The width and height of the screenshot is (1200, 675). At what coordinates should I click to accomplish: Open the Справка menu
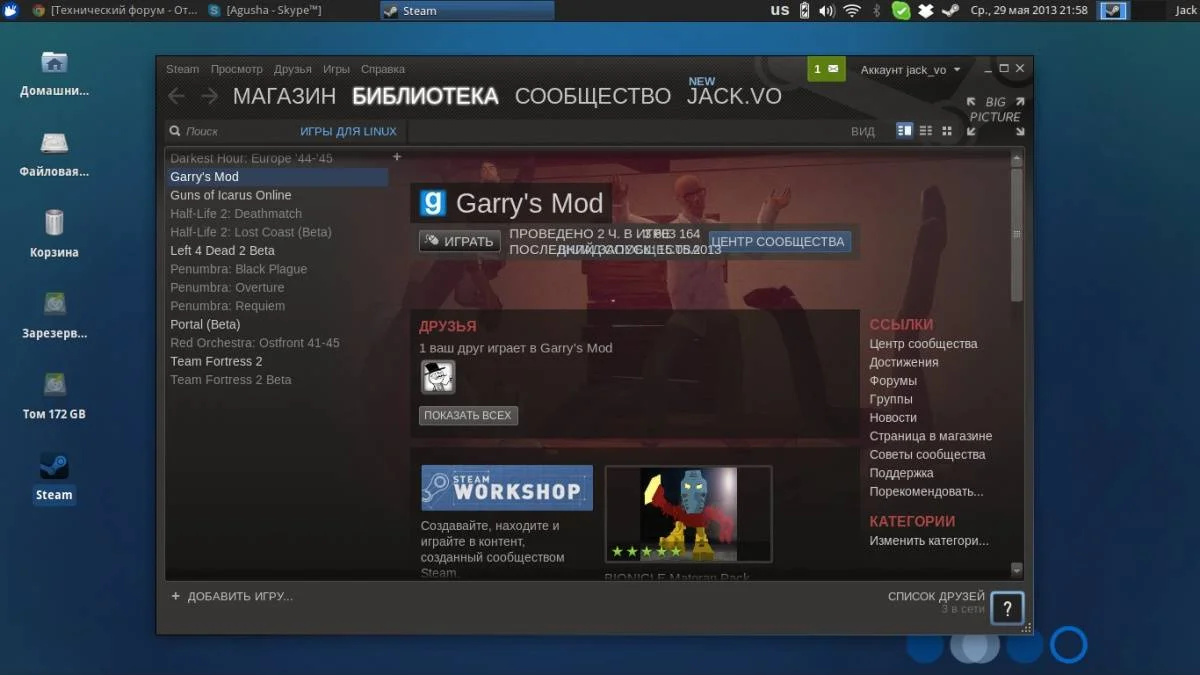[383, 69]
